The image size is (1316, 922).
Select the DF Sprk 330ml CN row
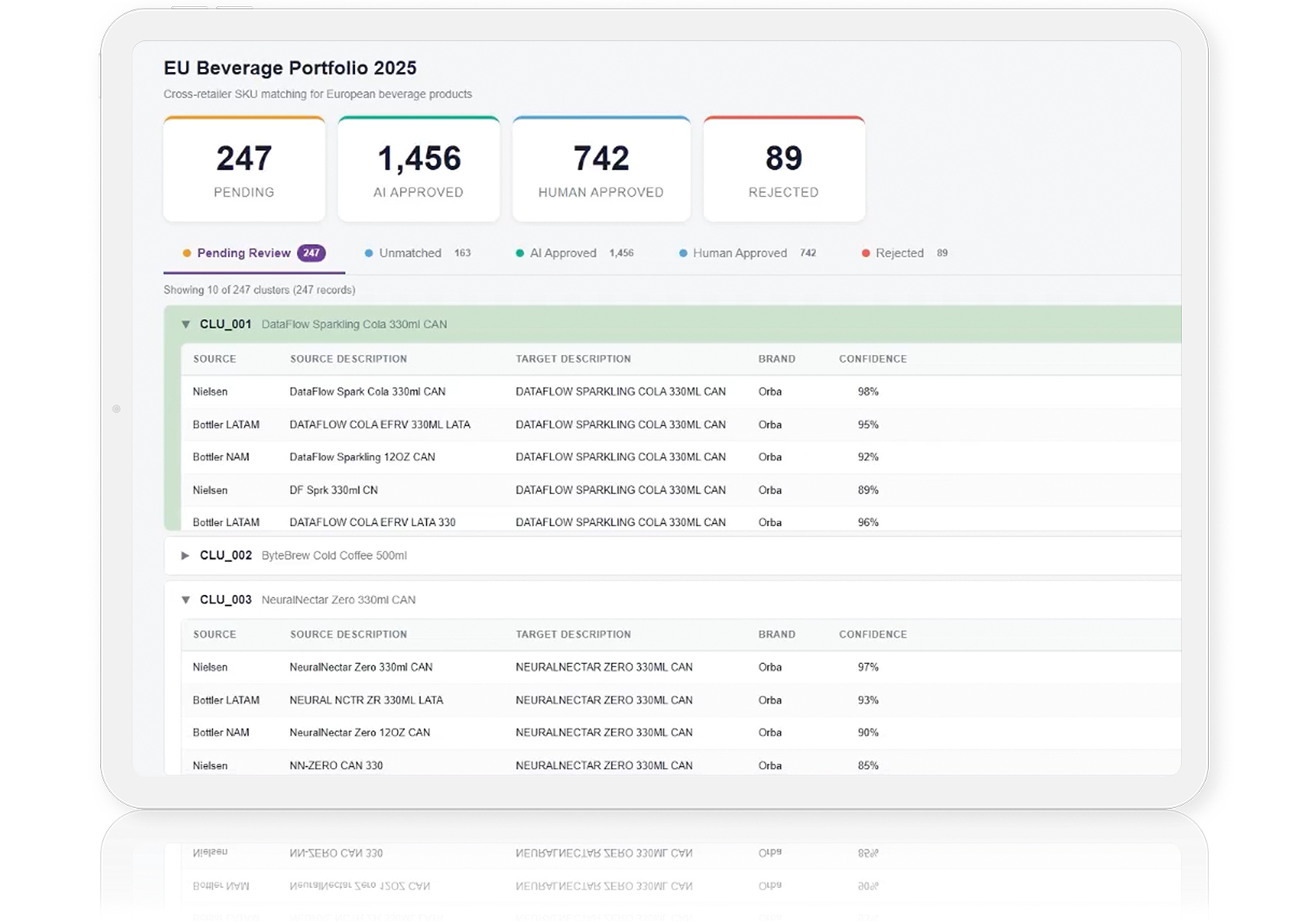coord(681,490)
